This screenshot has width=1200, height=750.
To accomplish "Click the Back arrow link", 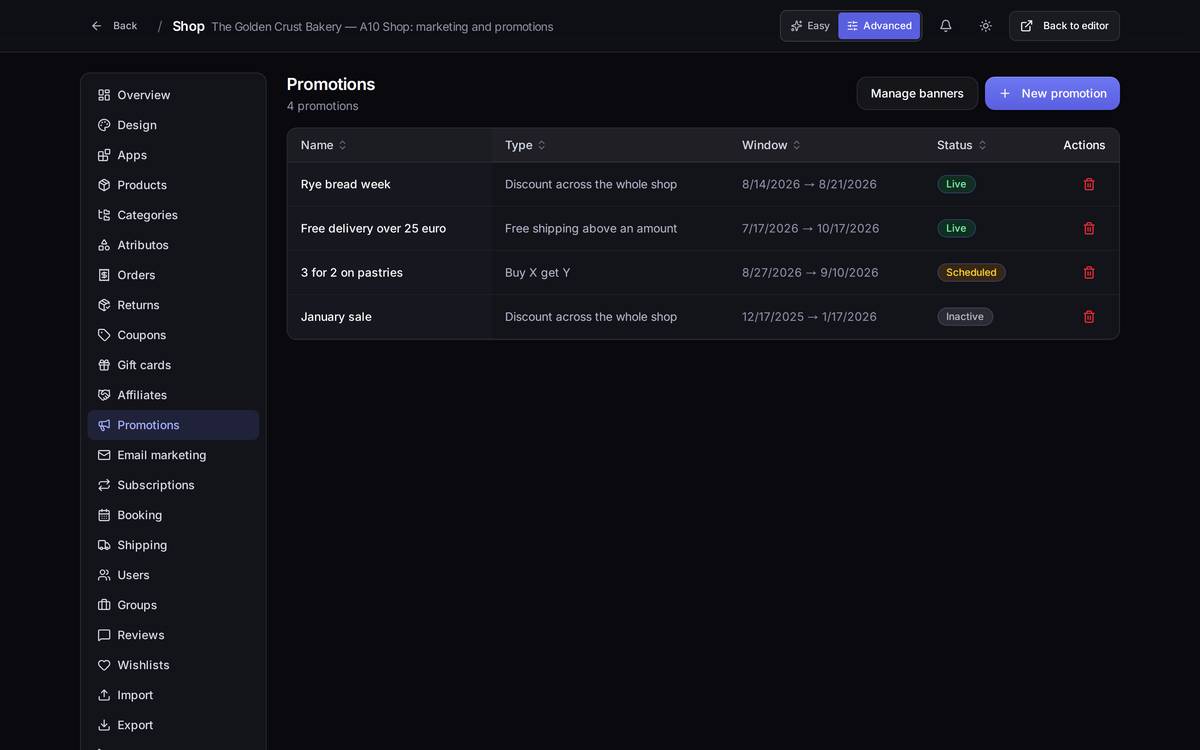I will coord(114,26).
